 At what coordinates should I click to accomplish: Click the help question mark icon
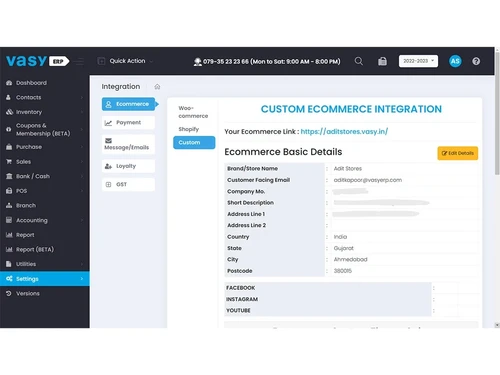(476, 61)
